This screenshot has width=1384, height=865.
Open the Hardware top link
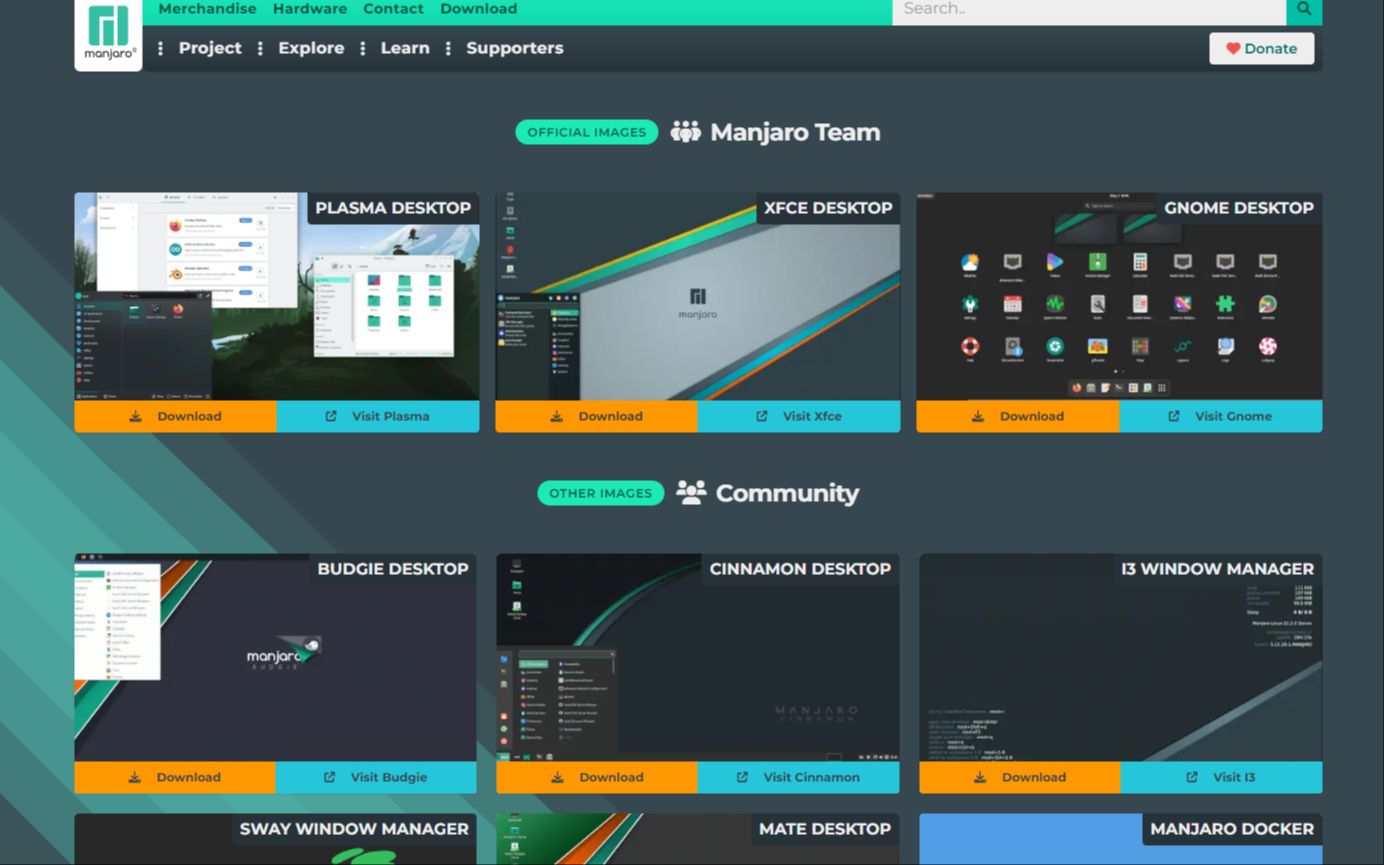tap(310, 9)
